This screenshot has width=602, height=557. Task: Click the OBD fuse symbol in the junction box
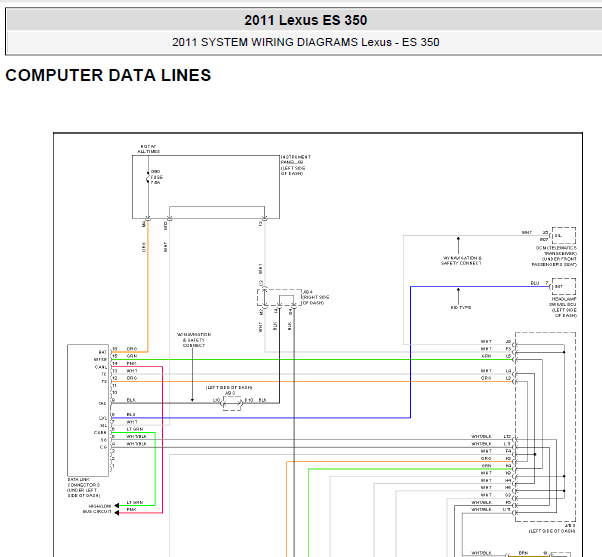(x=148, y=177)
